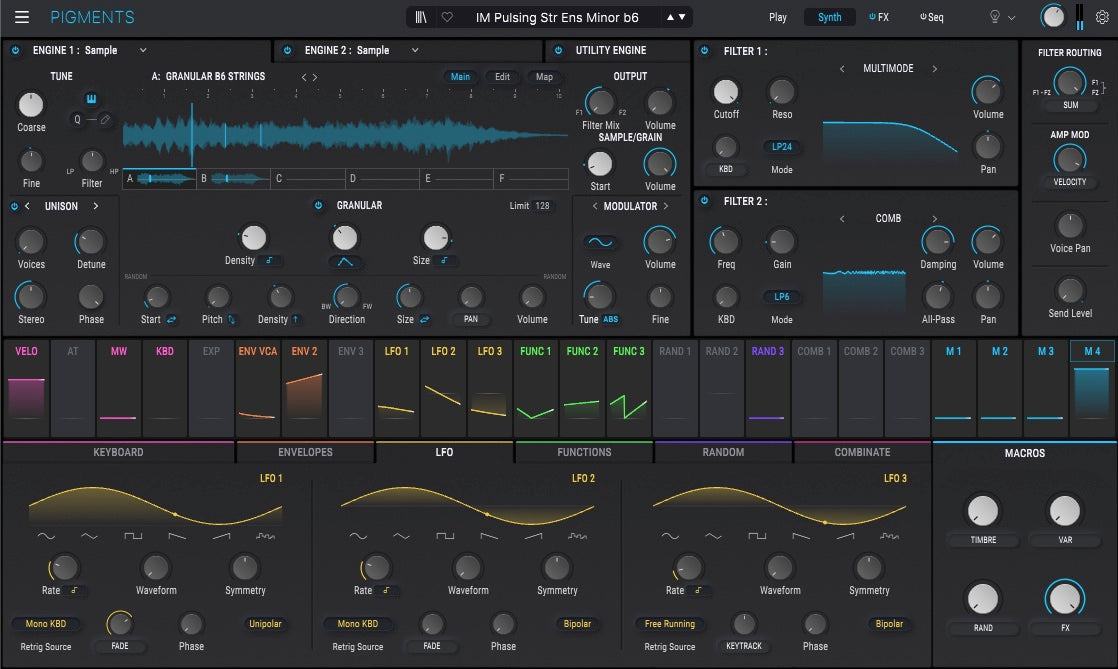1118x669 pixels.
Task: Turn the TIMBRE macro knob
Action: (x=982, y=511)
